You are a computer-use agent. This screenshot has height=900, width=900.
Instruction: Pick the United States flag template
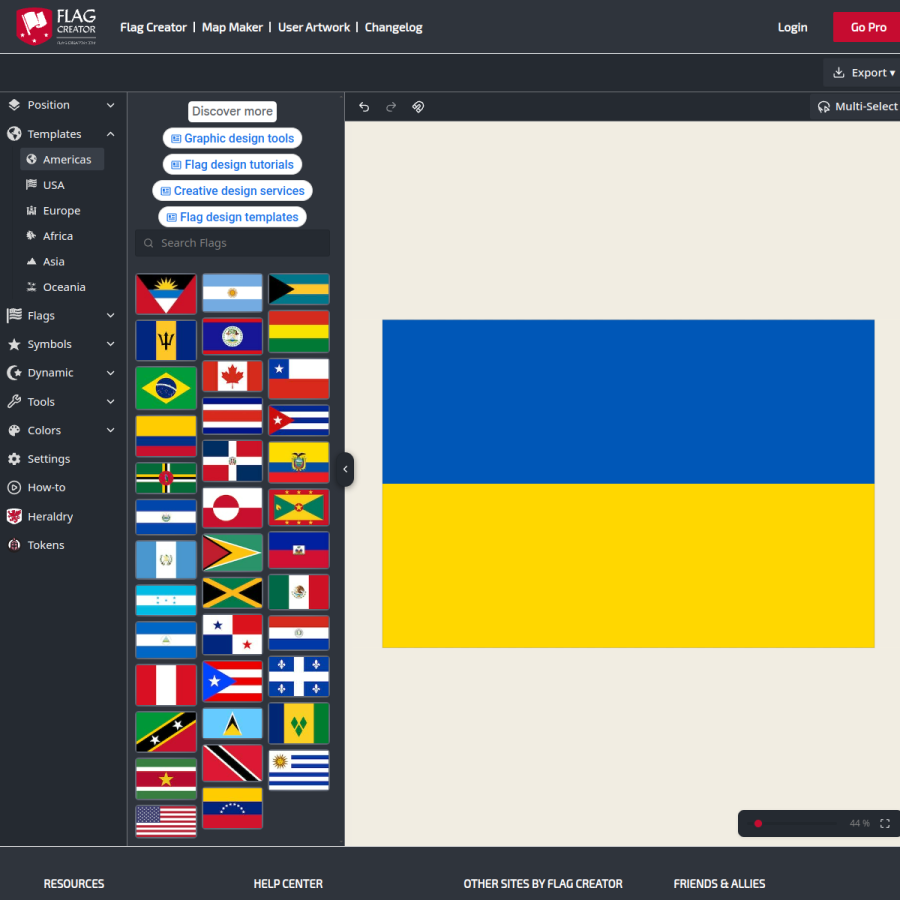(x=166, y=821)
